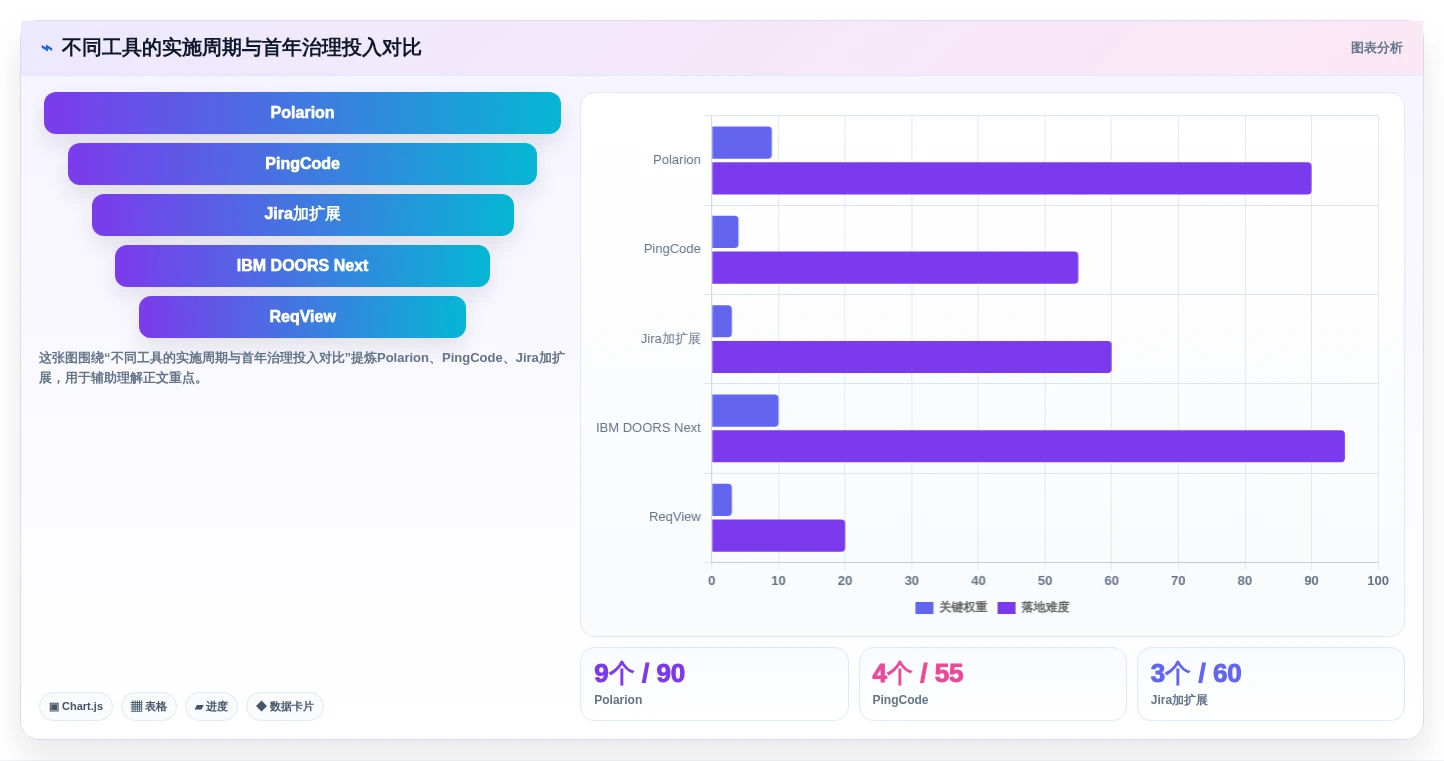Click the ReqView y-axis label
This screenshot has width=1444, height=761.
pos(675,517)
